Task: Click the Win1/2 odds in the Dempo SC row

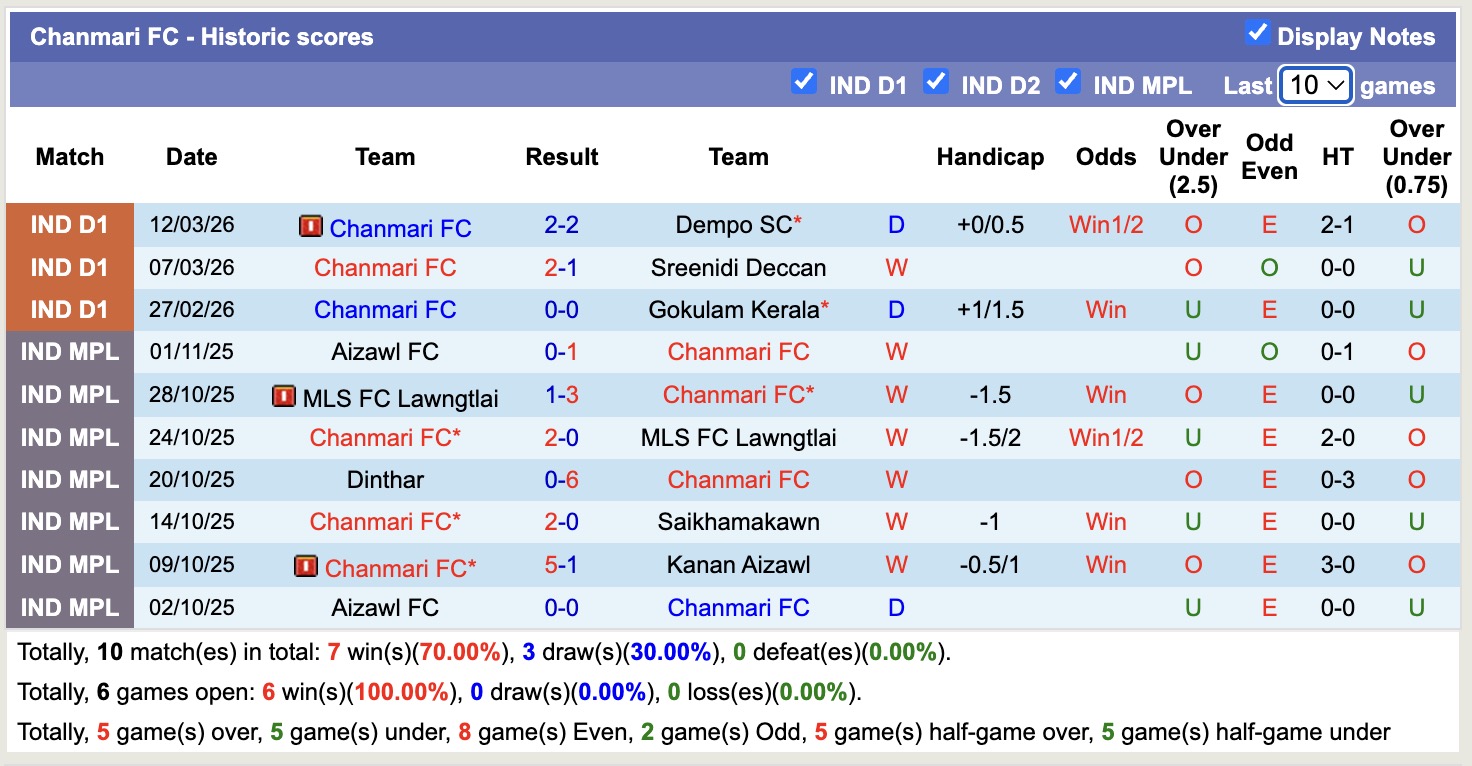Action: [1105, 225]
